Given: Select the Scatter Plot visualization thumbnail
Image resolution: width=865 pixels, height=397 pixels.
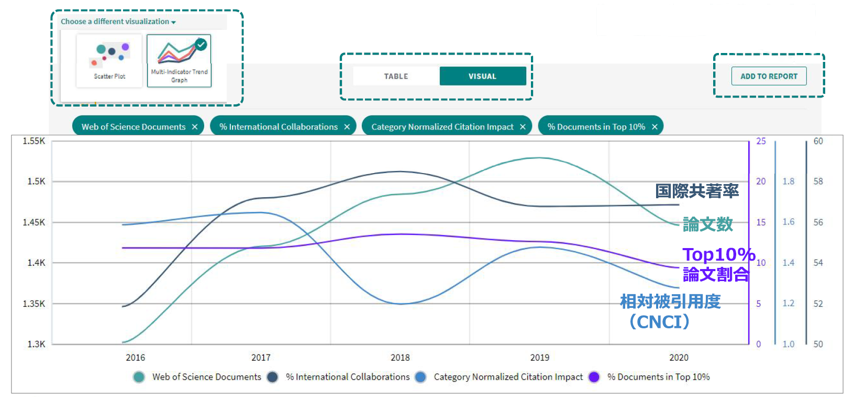Looking at the screenshot, I should [109, 60].
